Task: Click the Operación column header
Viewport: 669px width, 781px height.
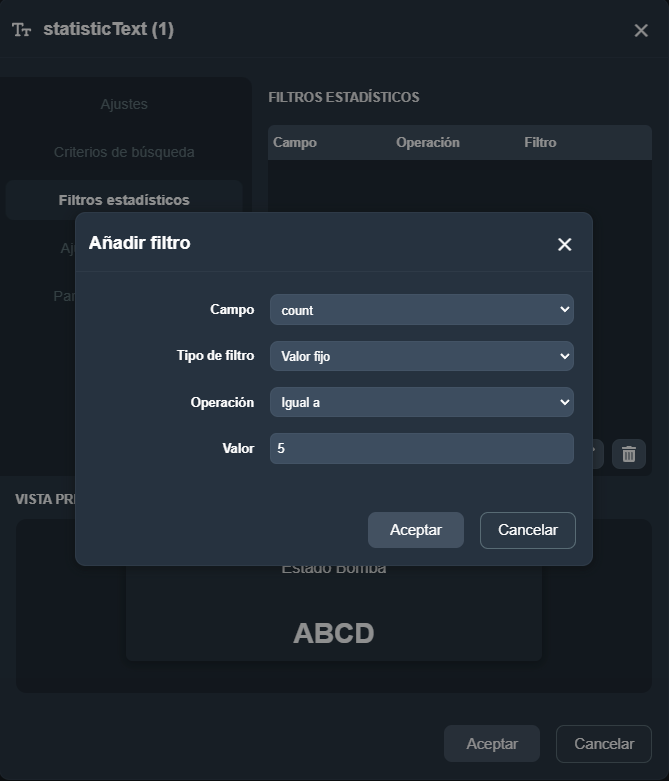Action: (427, 142)
